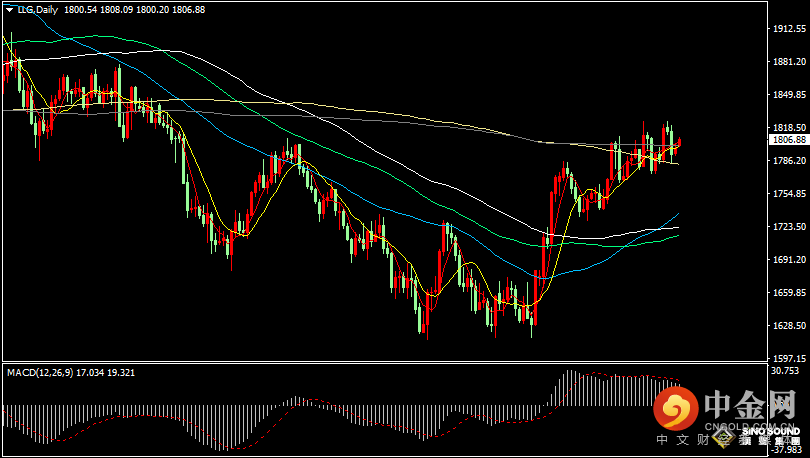The height and width of the screenshot is (458, 810).
Task: Select the 1849.85 level on price axis
Action: tap(789, 95)
